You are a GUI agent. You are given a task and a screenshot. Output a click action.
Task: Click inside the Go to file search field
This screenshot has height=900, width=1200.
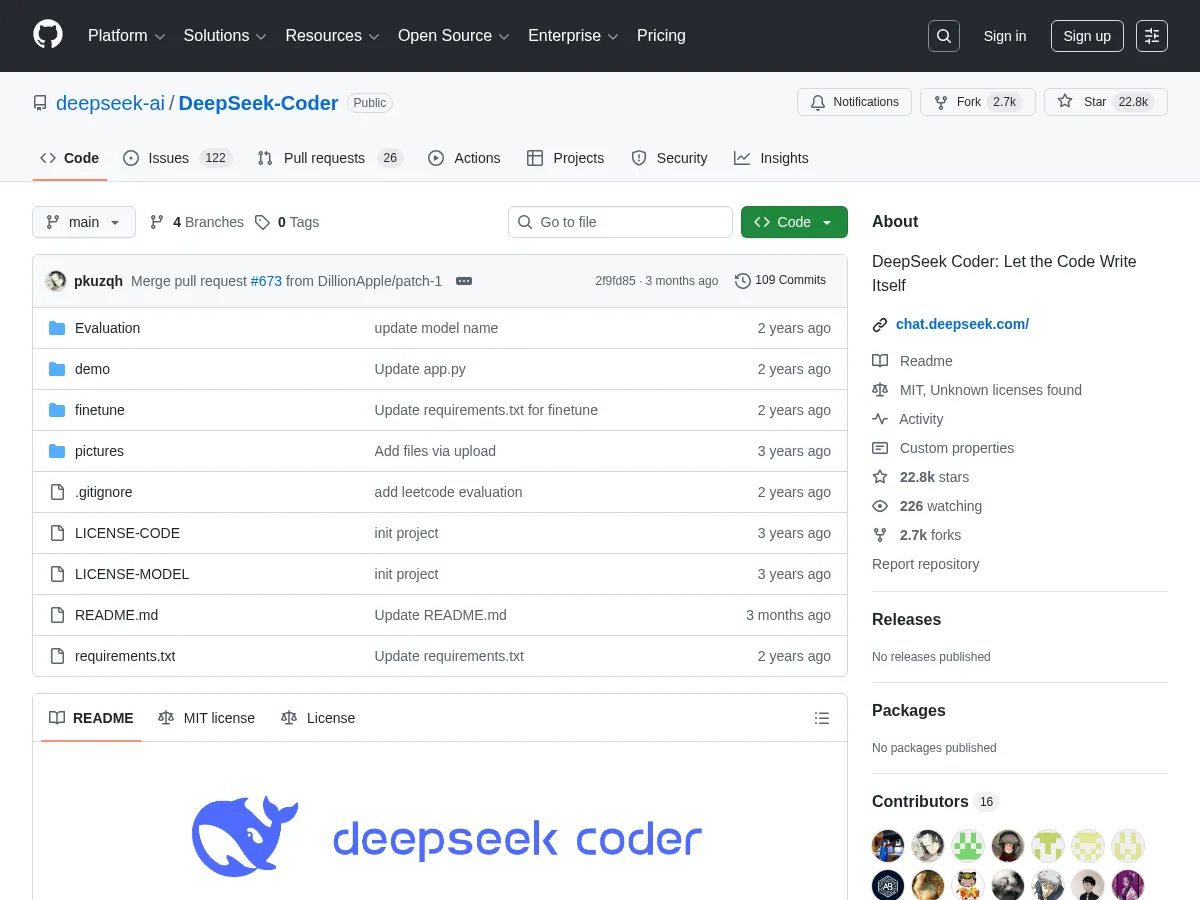(620, 222)
